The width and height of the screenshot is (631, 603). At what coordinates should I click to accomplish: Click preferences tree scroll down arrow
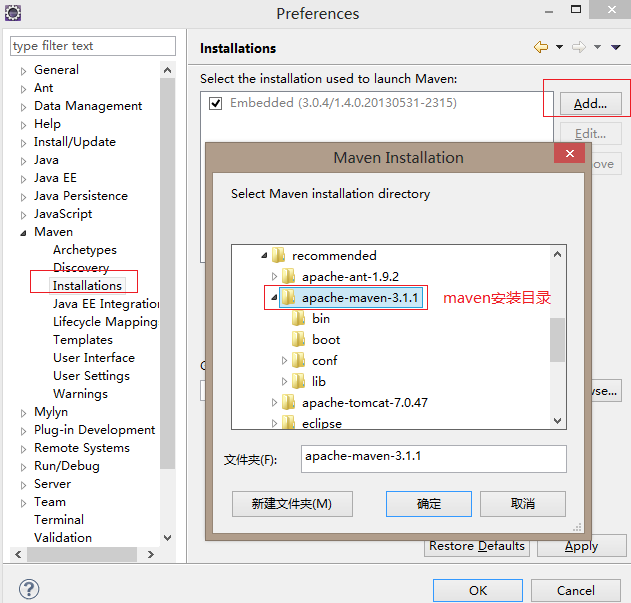167,538
